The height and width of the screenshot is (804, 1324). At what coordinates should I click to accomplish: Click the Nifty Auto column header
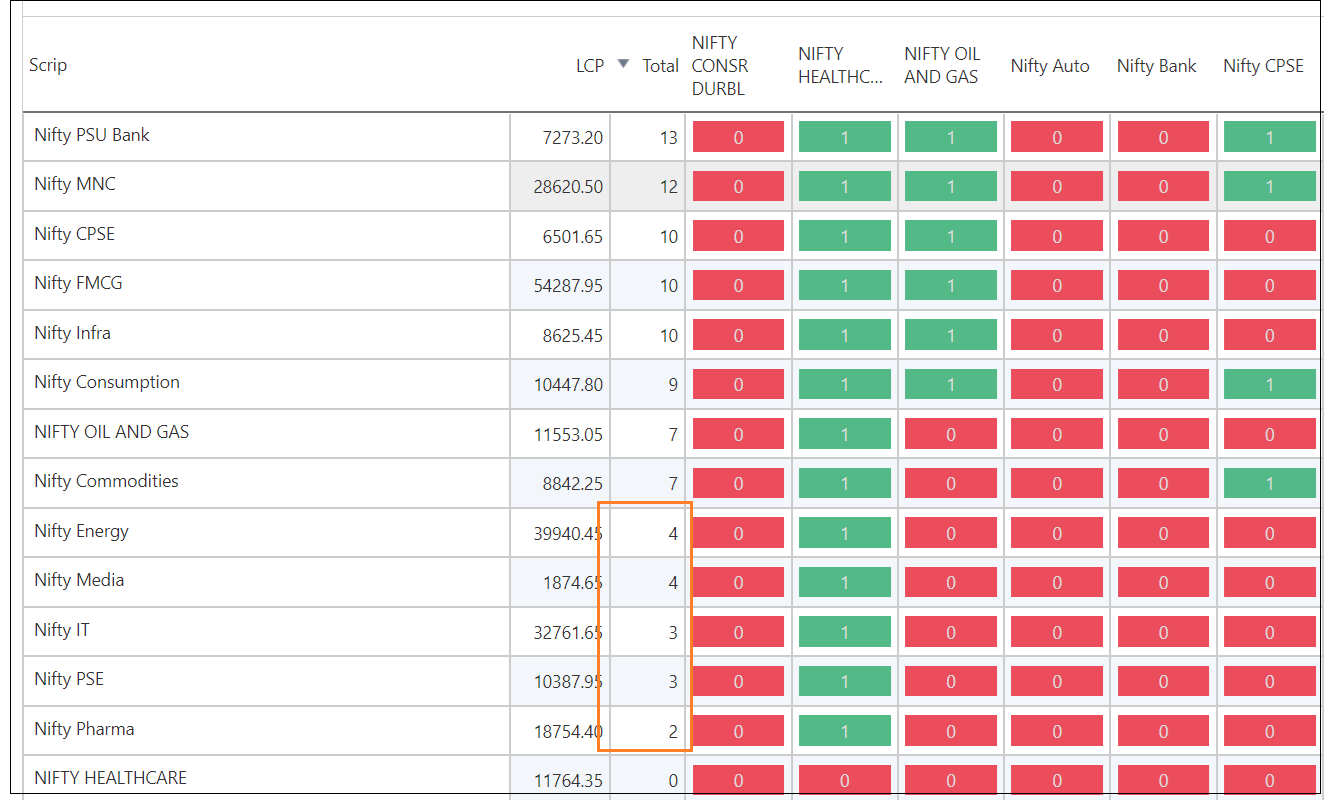tap(1050, 66)
